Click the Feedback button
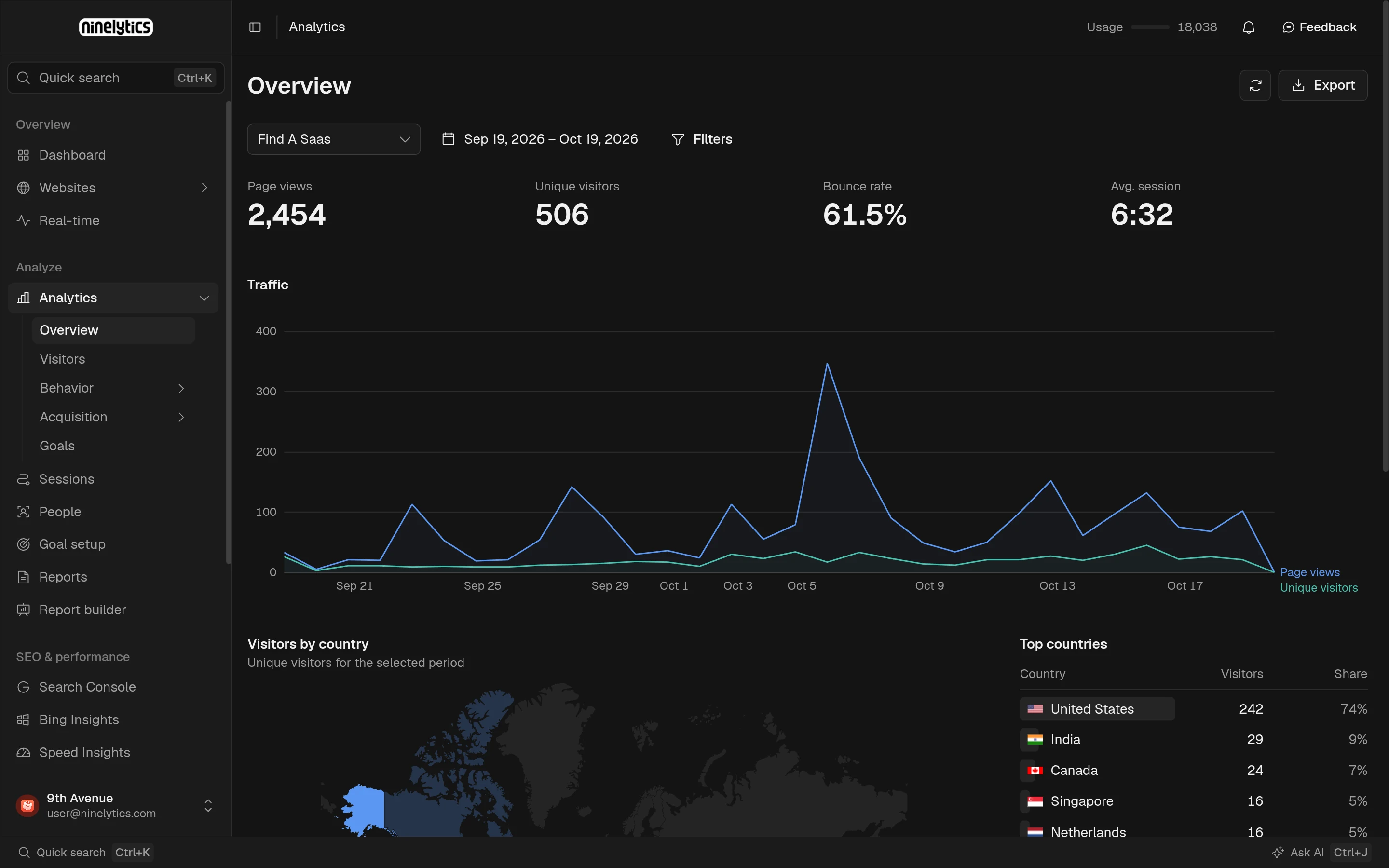Image resolution: width=1389 pixels, height=868 pixels. click(1319, 27)
